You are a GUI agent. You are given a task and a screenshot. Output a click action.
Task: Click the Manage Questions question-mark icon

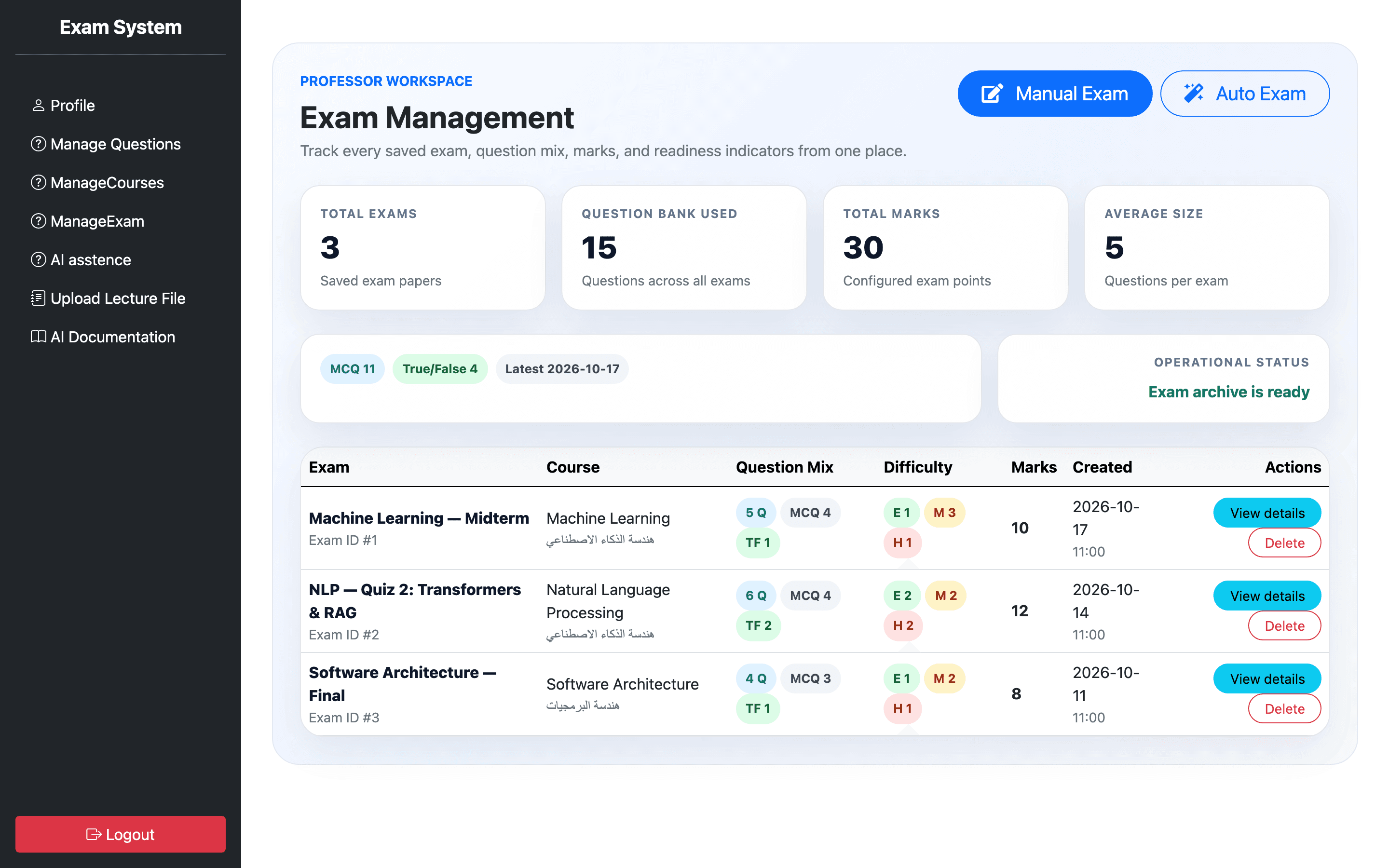click(x=39, y=144)
